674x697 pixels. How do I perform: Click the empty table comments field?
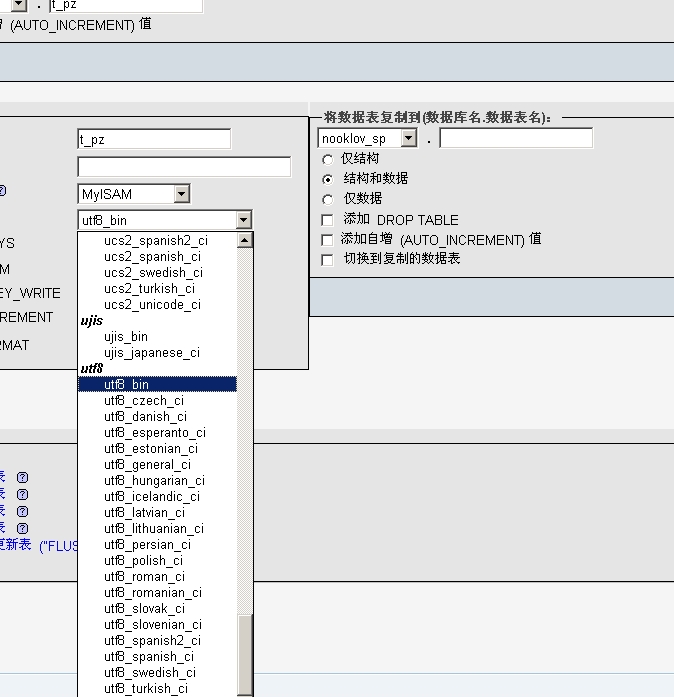[x=184, y=167]
